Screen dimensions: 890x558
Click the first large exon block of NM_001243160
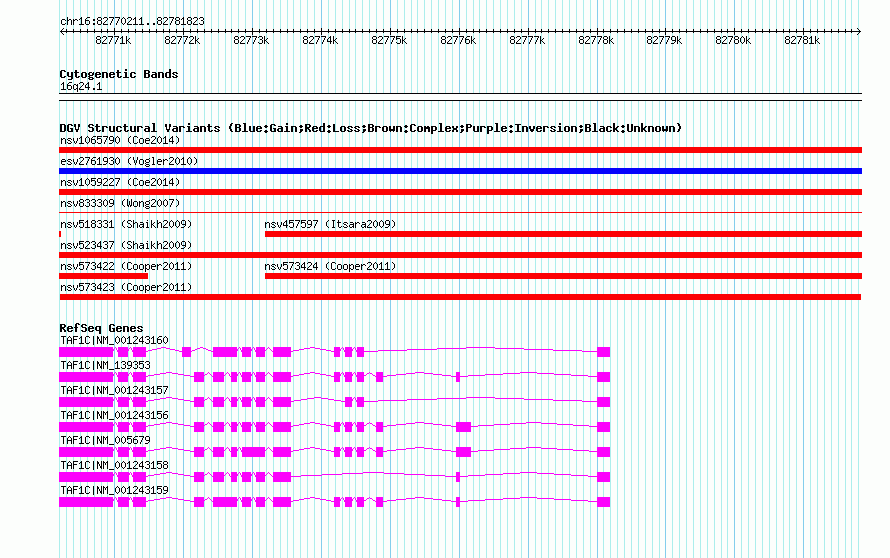[x=86, y=352]
